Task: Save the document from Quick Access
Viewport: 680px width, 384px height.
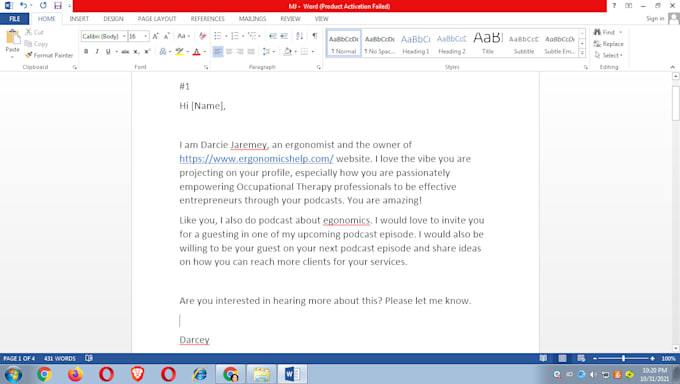Action: (x=58, y=6)
